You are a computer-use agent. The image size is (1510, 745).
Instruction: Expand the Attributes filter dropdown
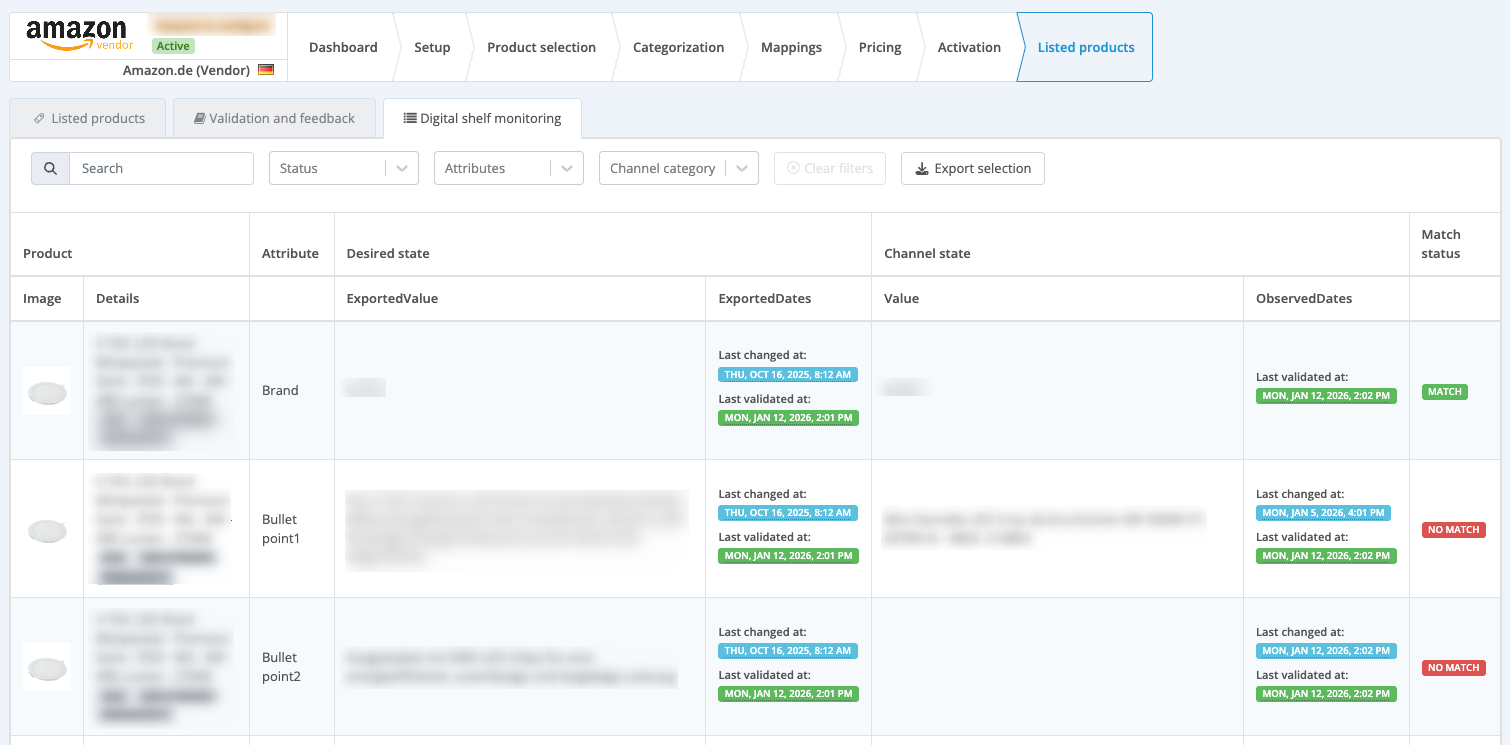[508, 168]
